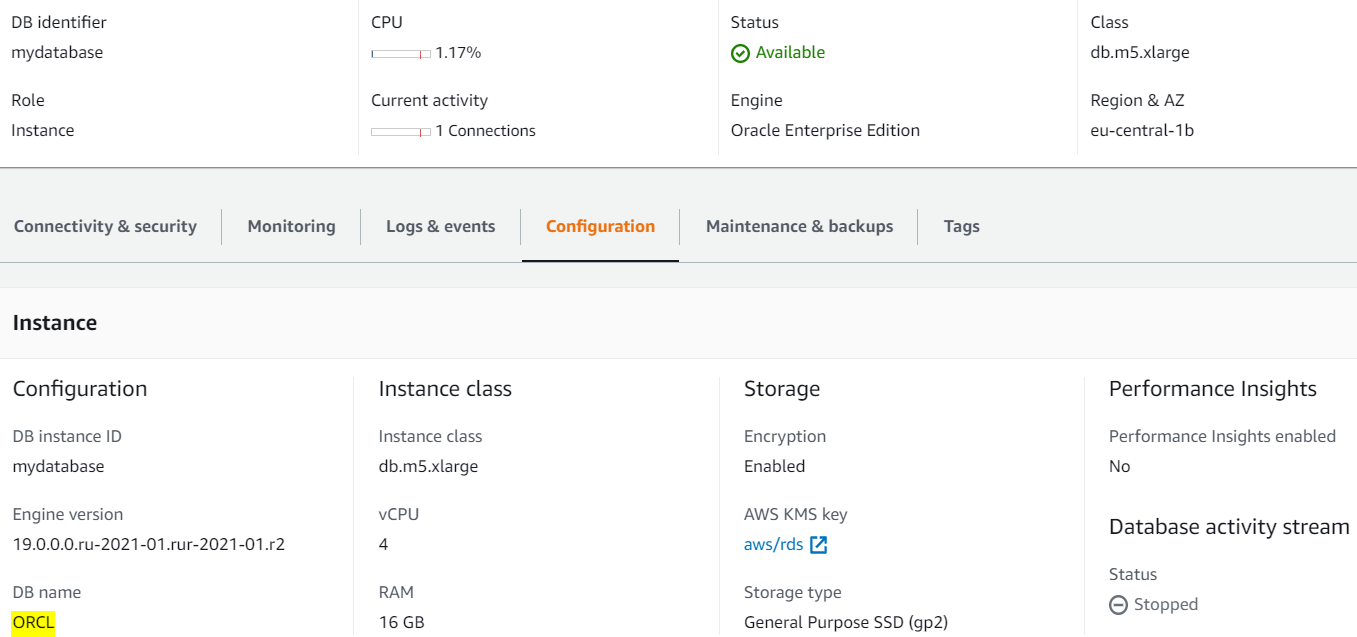Click the eu-central-1b region value
The image size is (1357, 637).
tap(1142, 130)
